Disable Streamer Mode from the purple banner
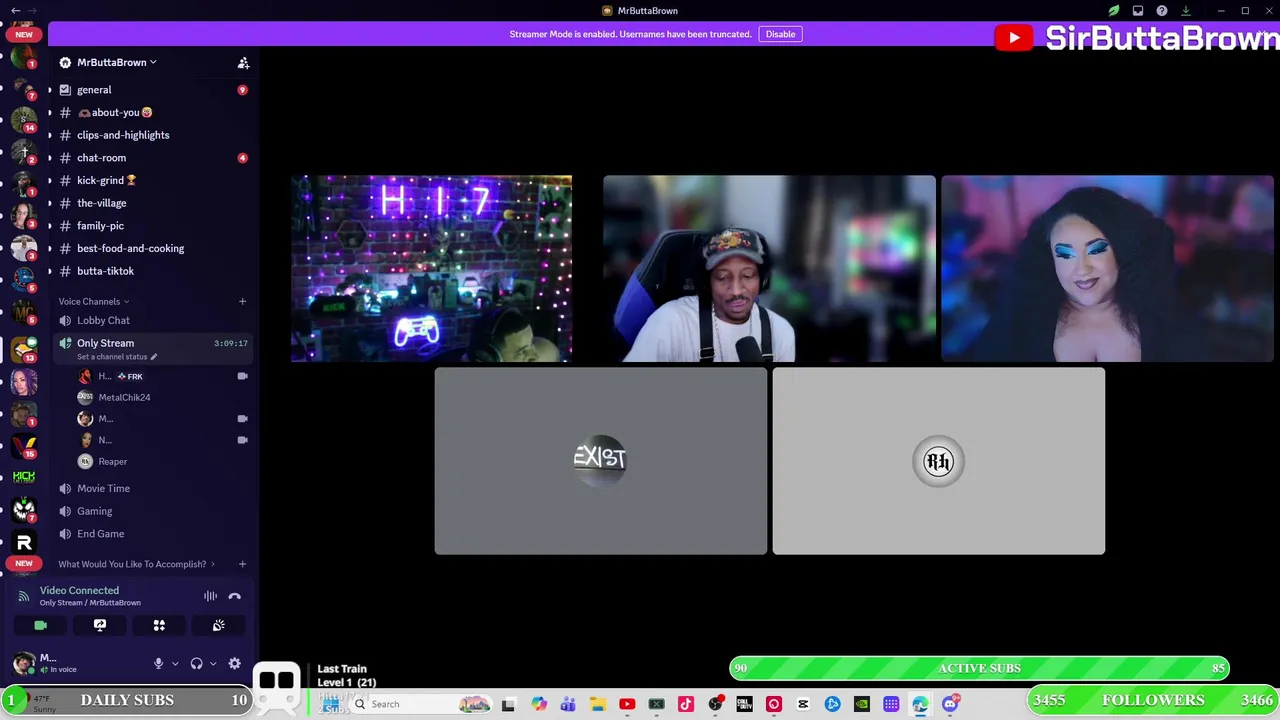 point(780,34)
